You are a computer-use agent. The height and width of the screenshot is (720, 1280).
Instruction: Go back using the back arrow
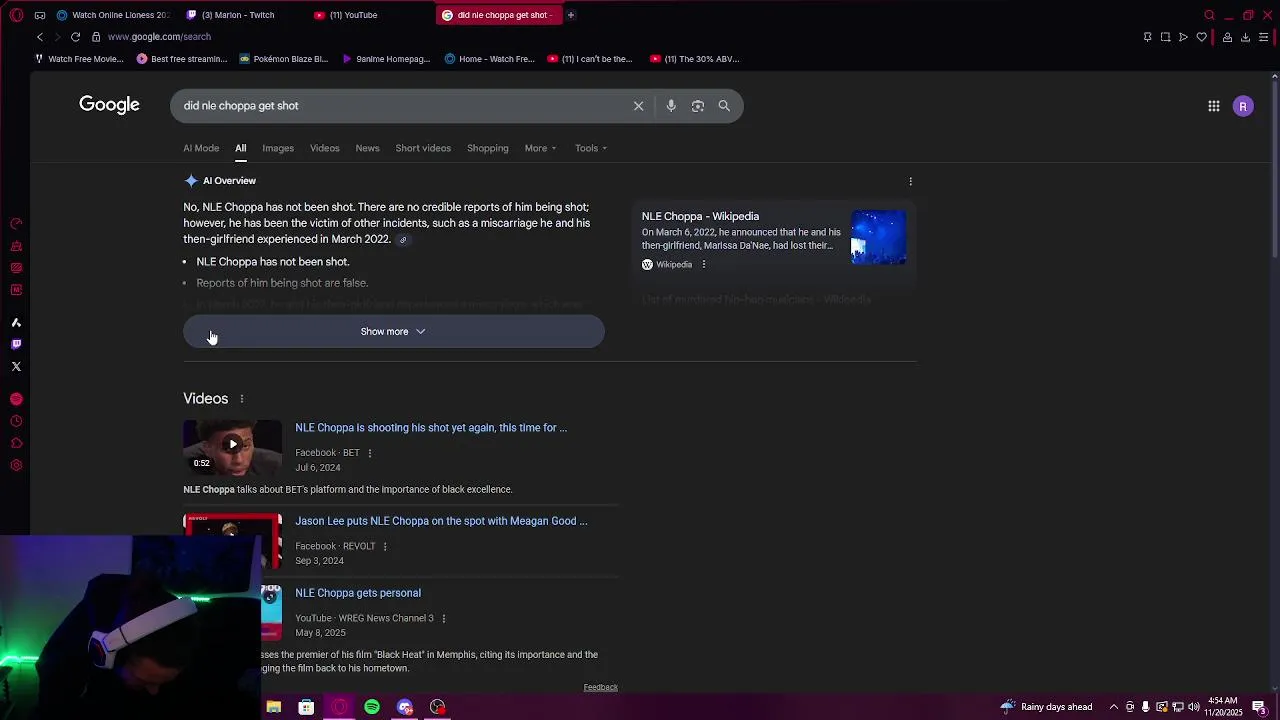click(x=40, y=37)
